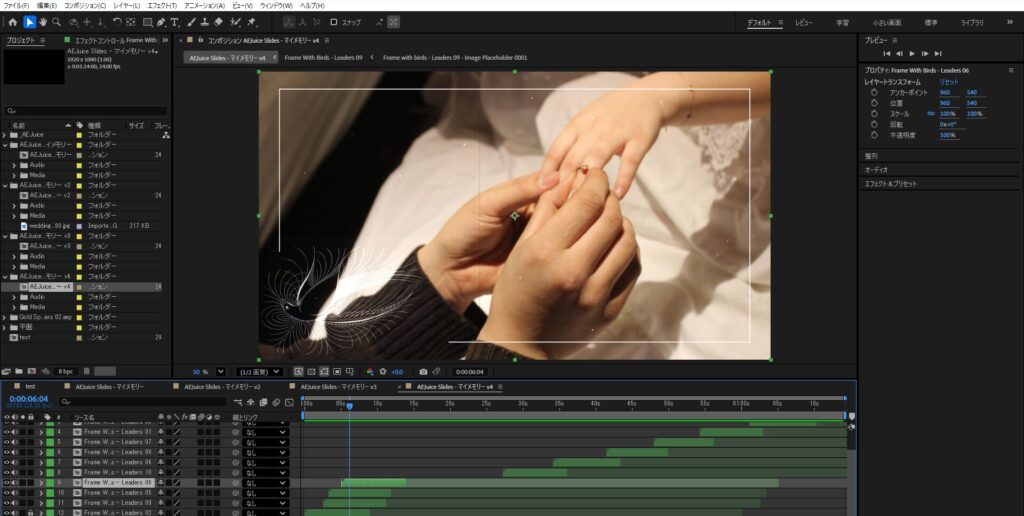1024x516 pixels.
Task: Click リセット link in layer transform
Action: [948, 81]
